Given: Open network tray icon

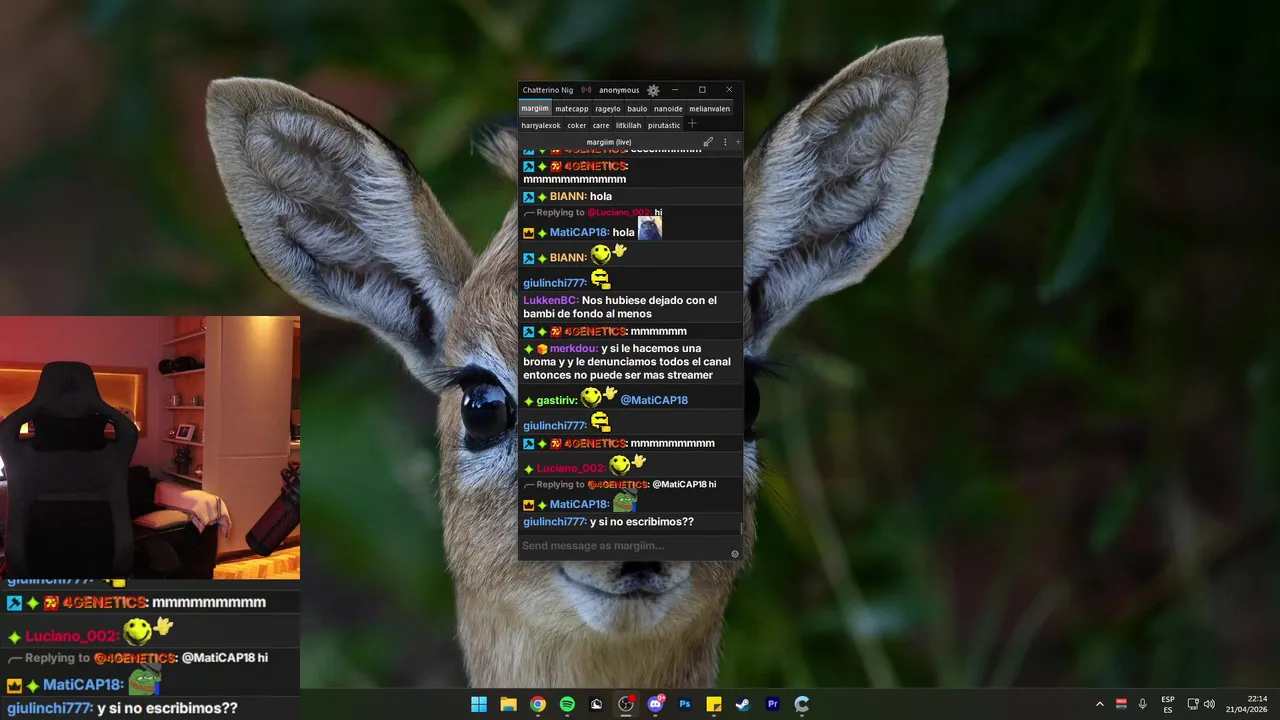Looking at the screenshot, I should click(1193, 704).
